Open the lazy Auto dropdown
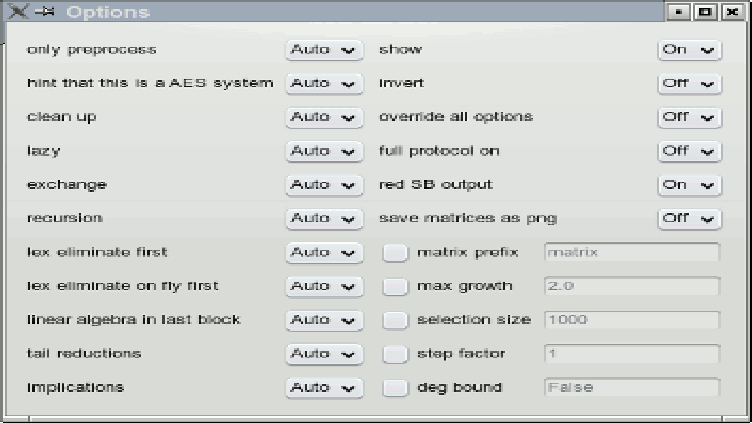Image resolution: width=752 pixels, height=423 pixels. 324,152
